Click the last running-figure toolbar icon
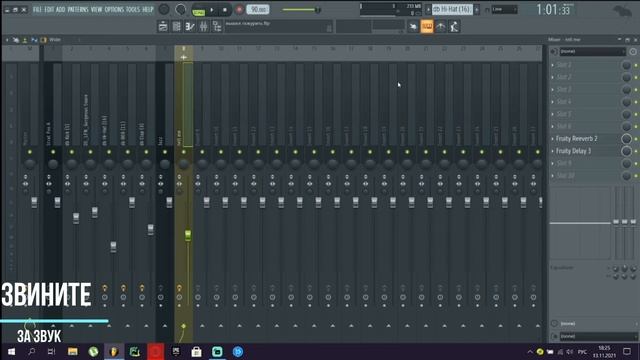Image resolution: width=640 pixels, height=360 pixels. [454, 27]
